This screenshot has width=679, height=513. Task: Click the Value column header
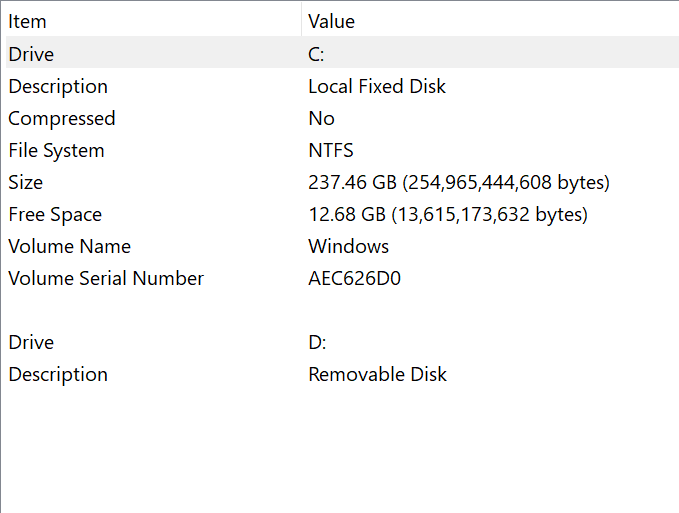coord(331,21)
